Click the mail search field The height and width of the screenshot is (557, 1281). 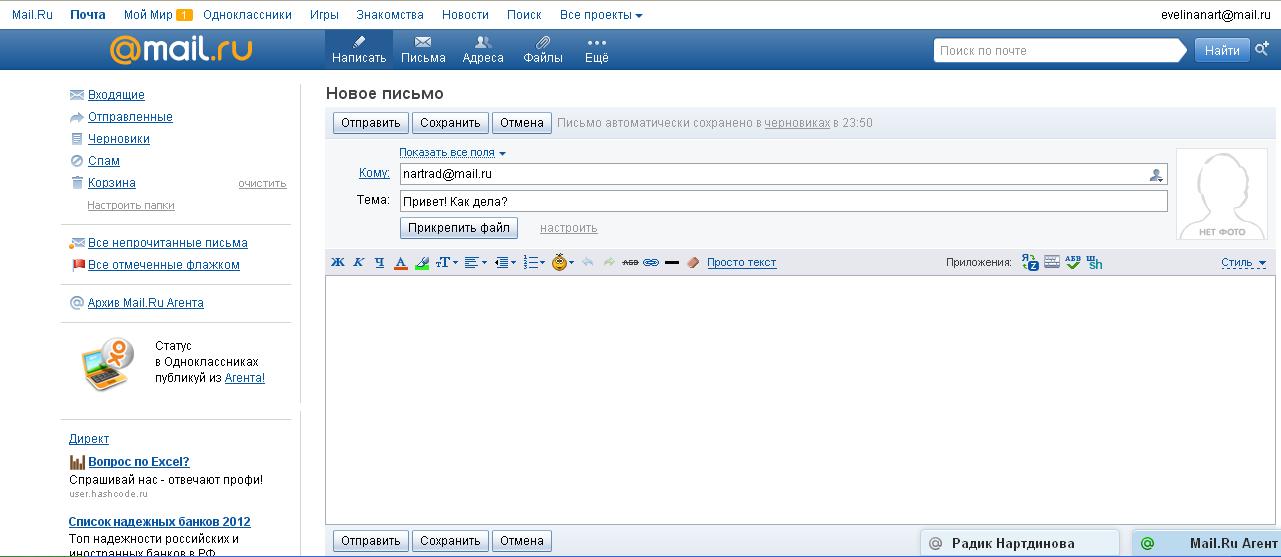[x=1060, y=50]
